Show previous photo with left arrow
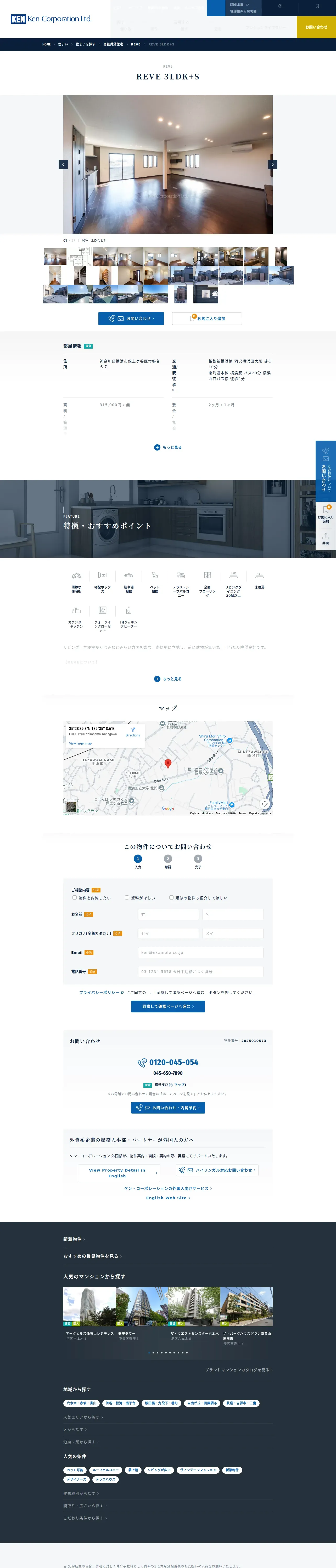Viewport: 336px width, 1568px height. pos(63,164)
